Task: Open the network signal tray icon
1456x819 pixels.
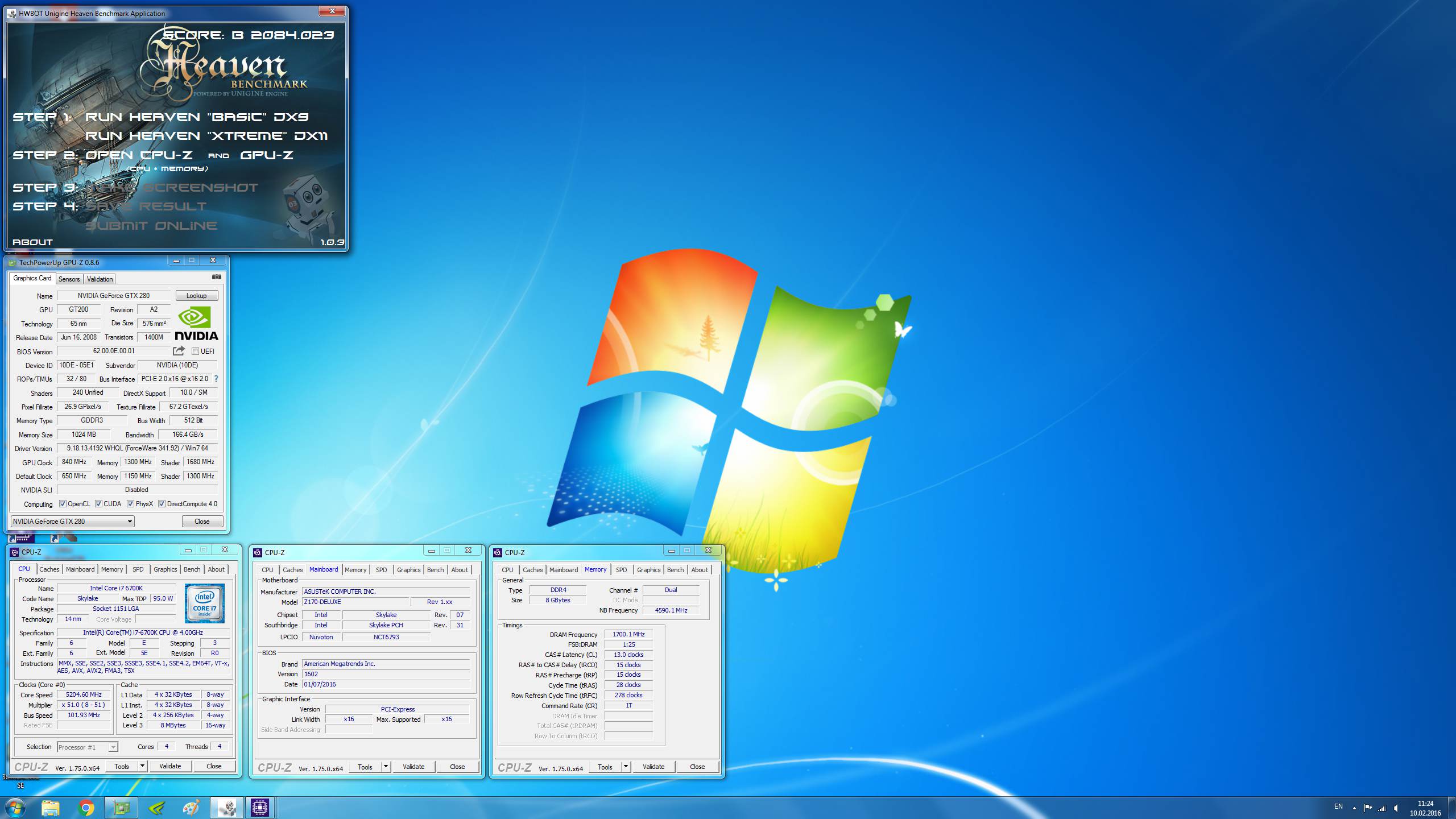Action: [x=1381, y=808]
